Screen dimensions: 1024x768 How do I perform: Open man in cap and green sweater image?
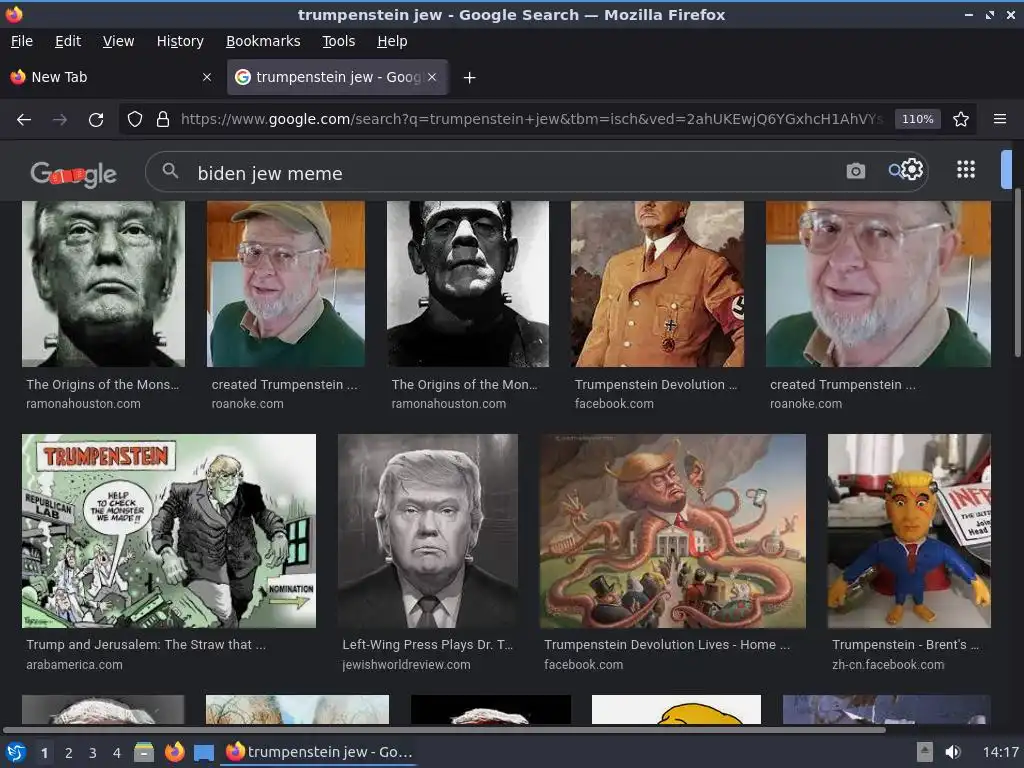coord(285,283)
